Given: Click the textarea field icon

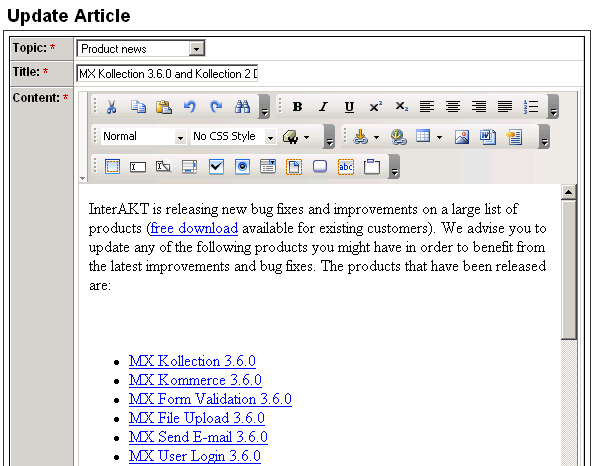Looking at the screenshot, I should 164,167.
